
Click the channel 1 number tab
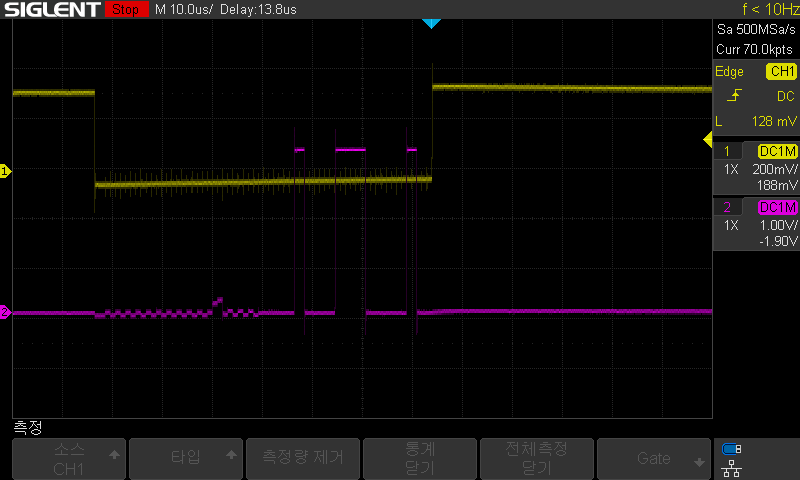tap(727, 151)
